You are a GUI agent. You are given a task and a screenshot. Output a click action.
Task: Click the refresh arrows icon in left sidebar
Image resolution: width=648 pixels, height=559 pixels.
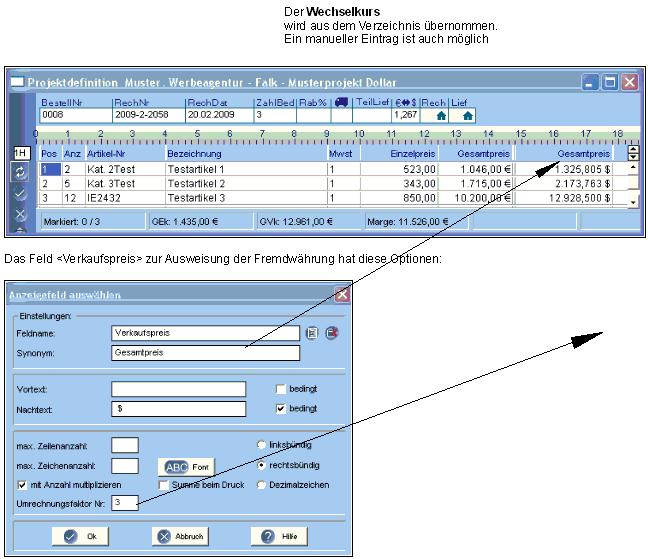[x=19, y=173]
